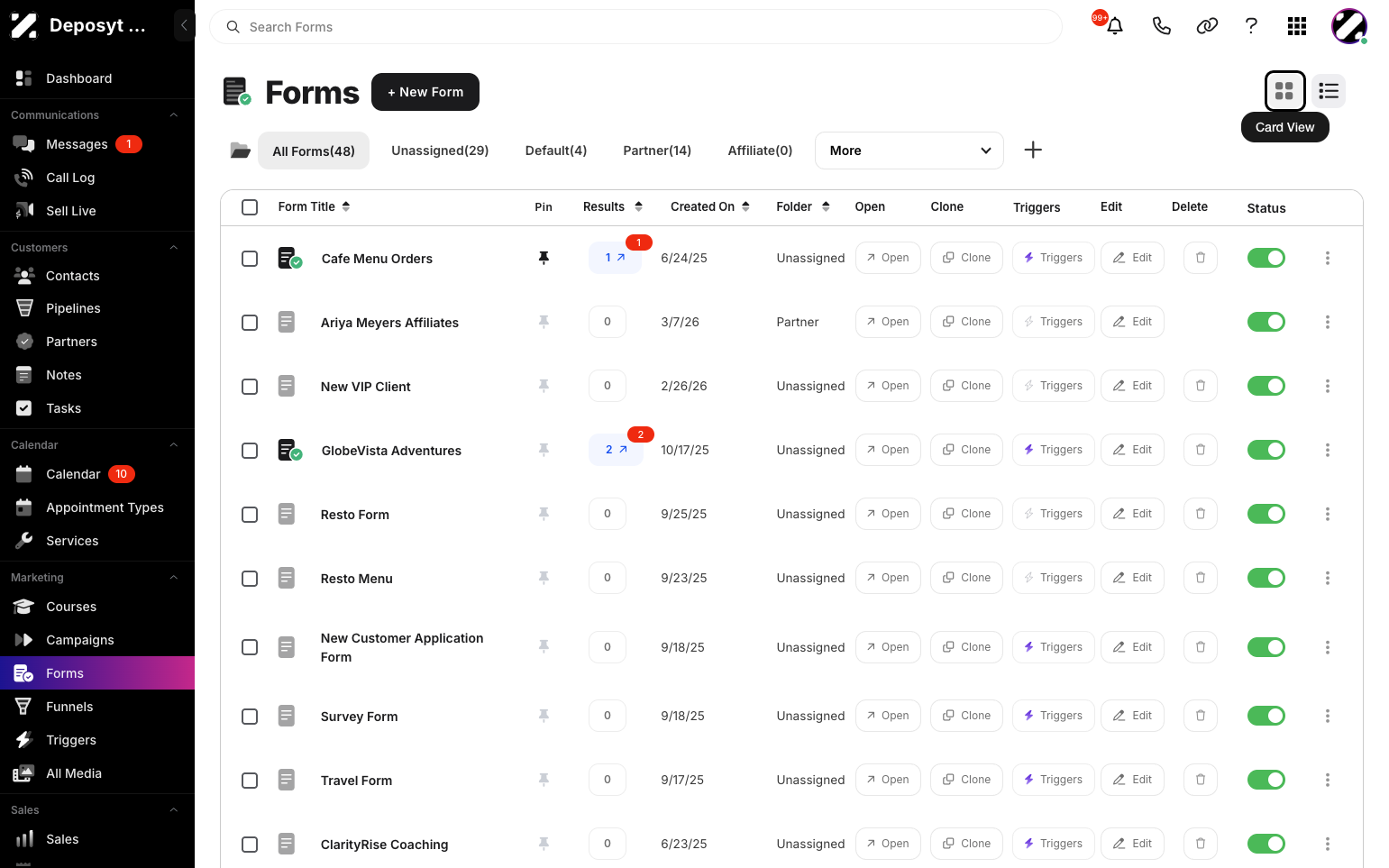Image resolution: width=1389 pixels, height=868 pixels.
Task: Toggle status for ClarityRise Coaching form
Action: click(x=1266, y=844)
